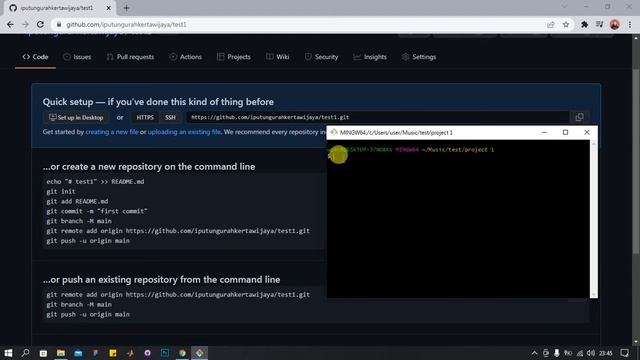Open the Wiki tab
This screenshot has height=360, width=640.
click(x=278, y=57)
